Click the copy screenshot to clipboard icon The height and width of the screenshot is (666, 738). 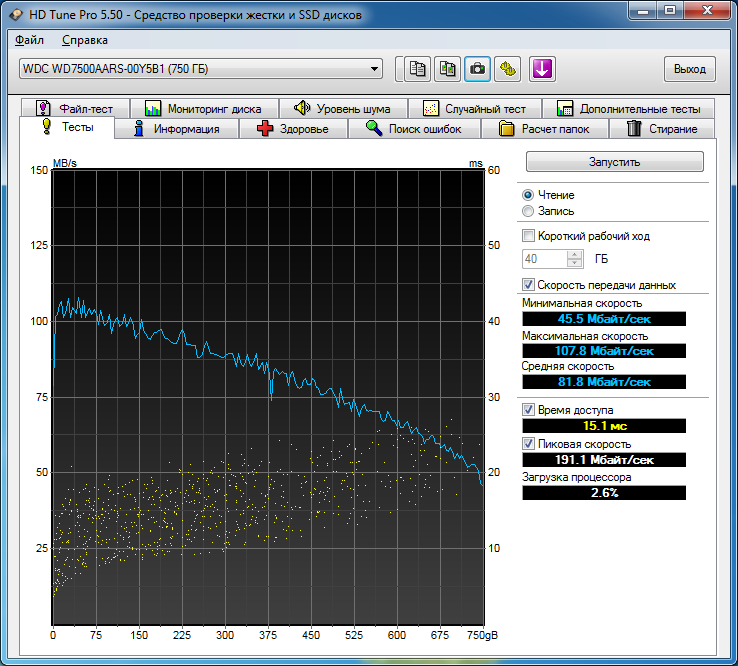tap(447, 69)
